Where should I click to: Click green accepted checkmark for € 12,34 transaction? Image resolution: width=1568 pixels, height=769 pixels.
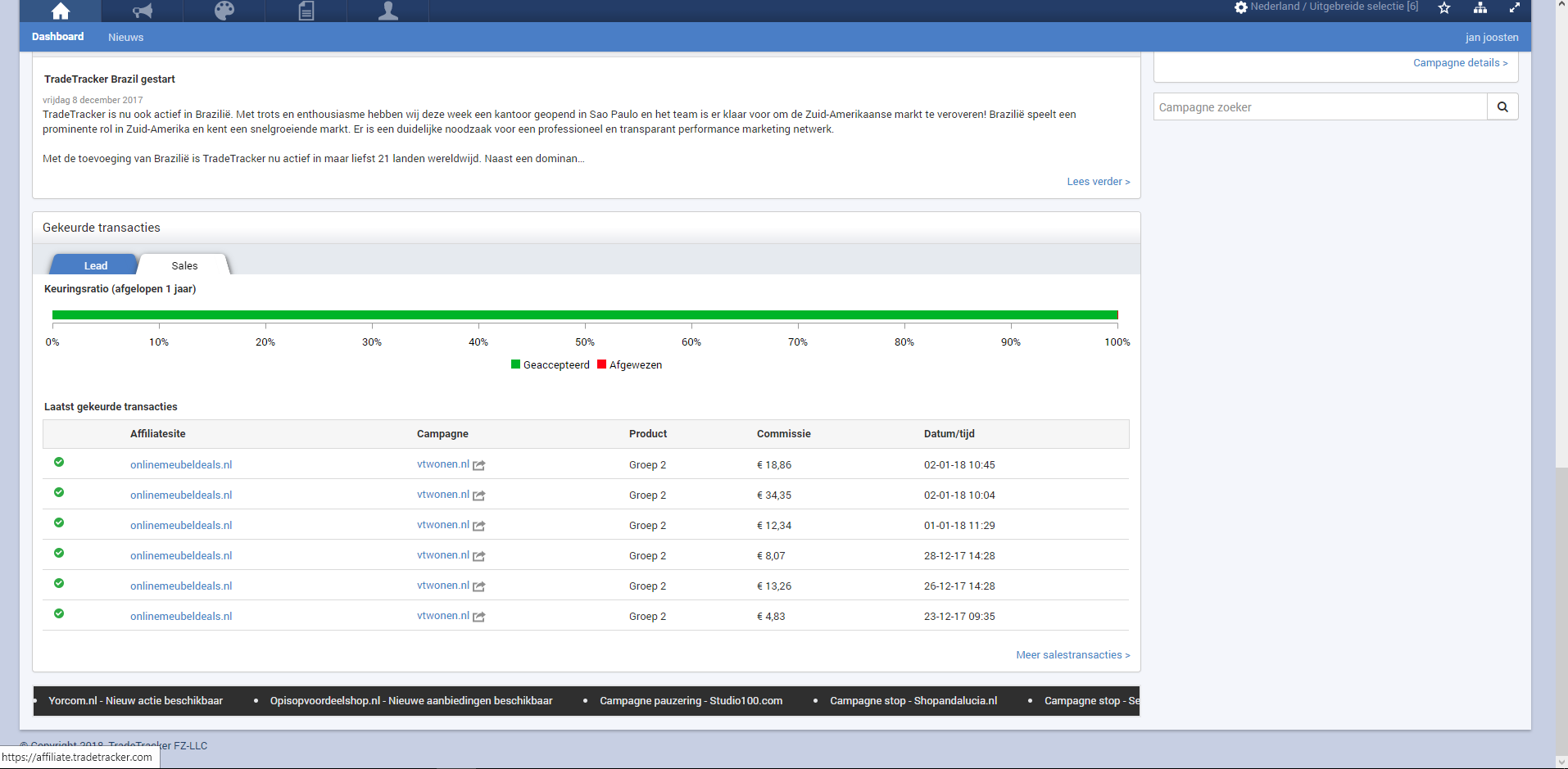coord(59,522)
